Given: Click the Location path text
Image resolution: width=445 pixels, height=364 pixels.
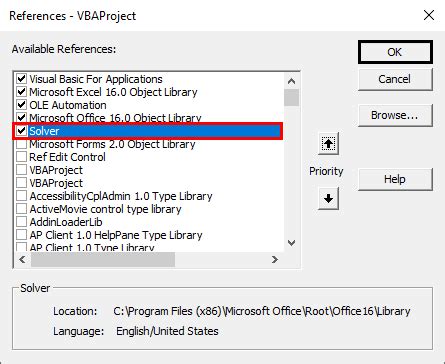Looking at the screenshot, I should tap(262, 311).
